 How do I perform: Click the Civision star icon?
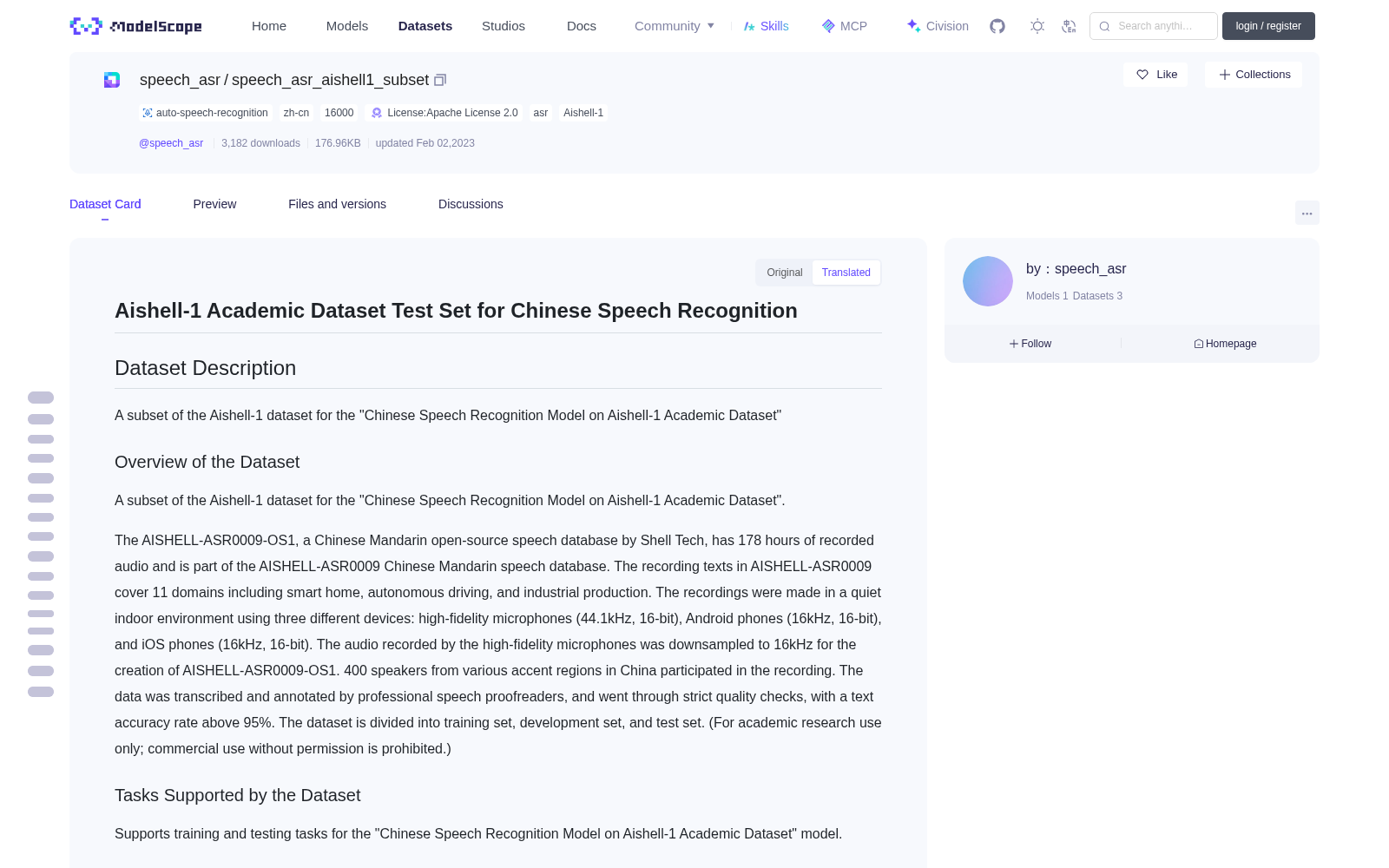pos(913,26)
